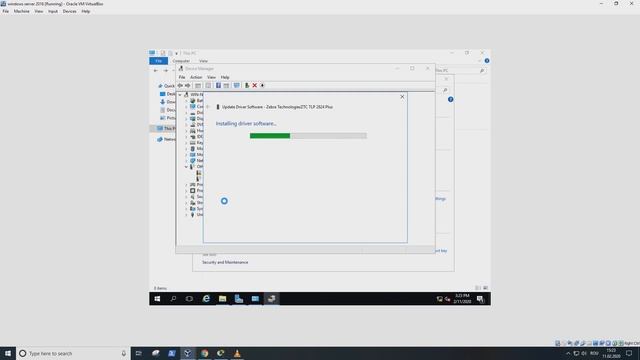Launch Internet Explorer from guest taskbar
The height and width of the screenshot is (360, 640).
206,299
